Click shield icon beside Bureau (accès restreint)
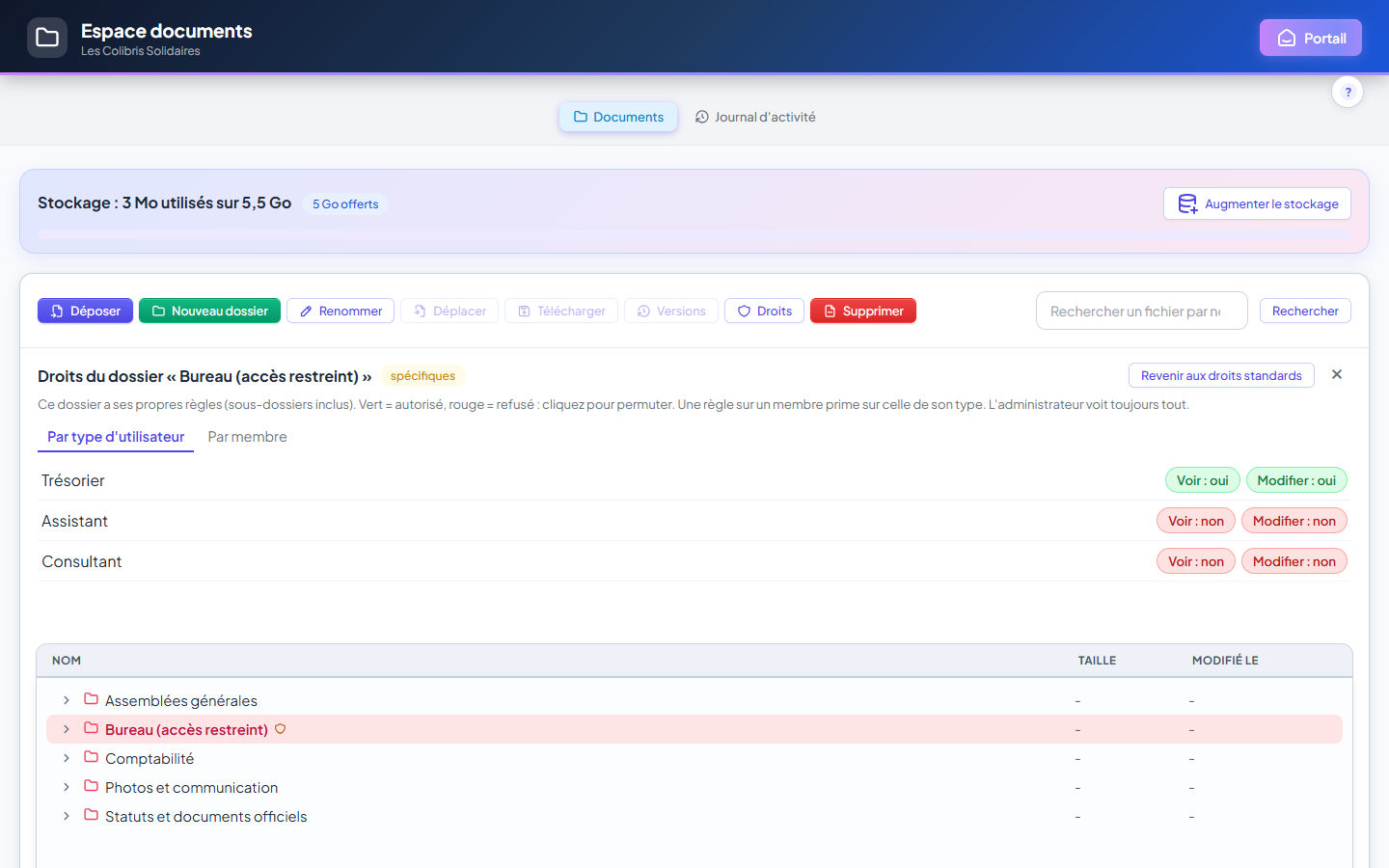Image resolution: width=1389 pixels, height=868 pixels. tap(280, 729)
